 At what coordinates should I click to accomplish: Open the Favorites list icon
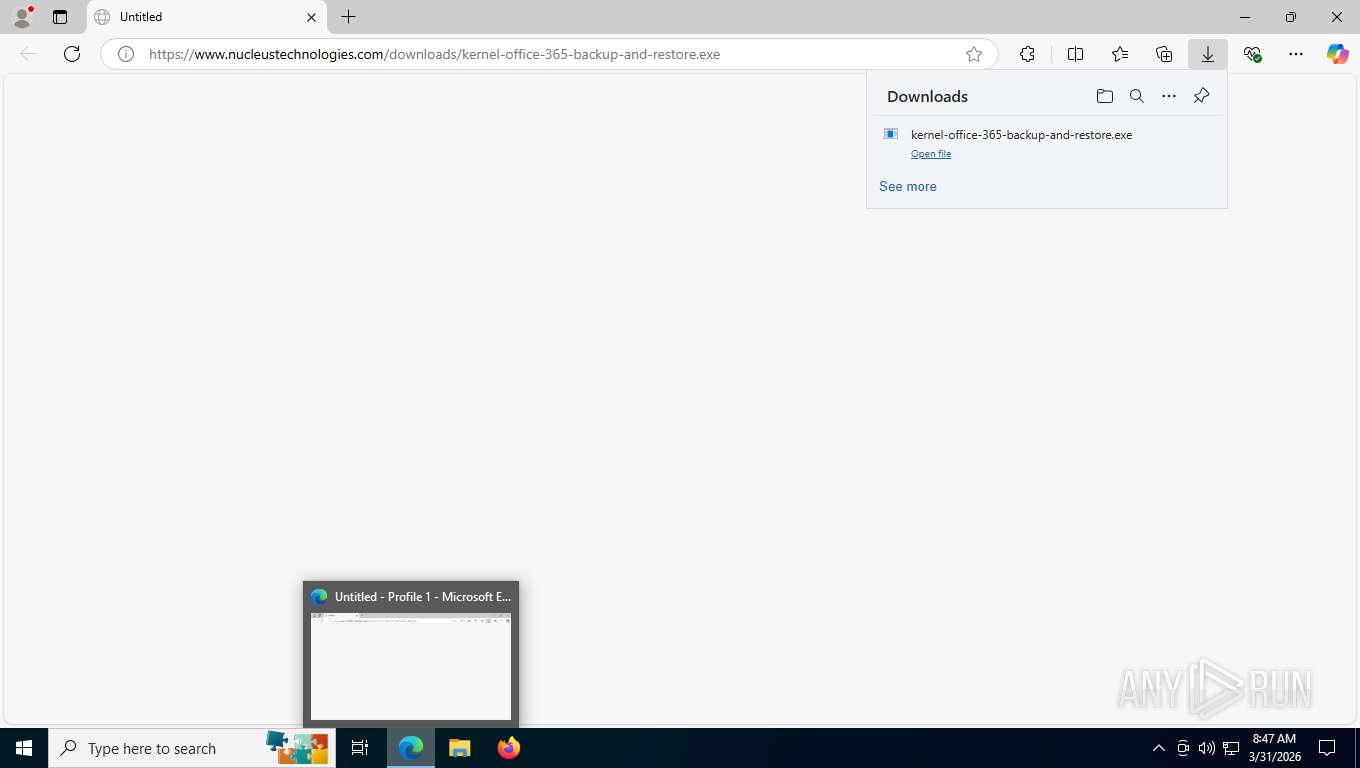pos(1120,54)
